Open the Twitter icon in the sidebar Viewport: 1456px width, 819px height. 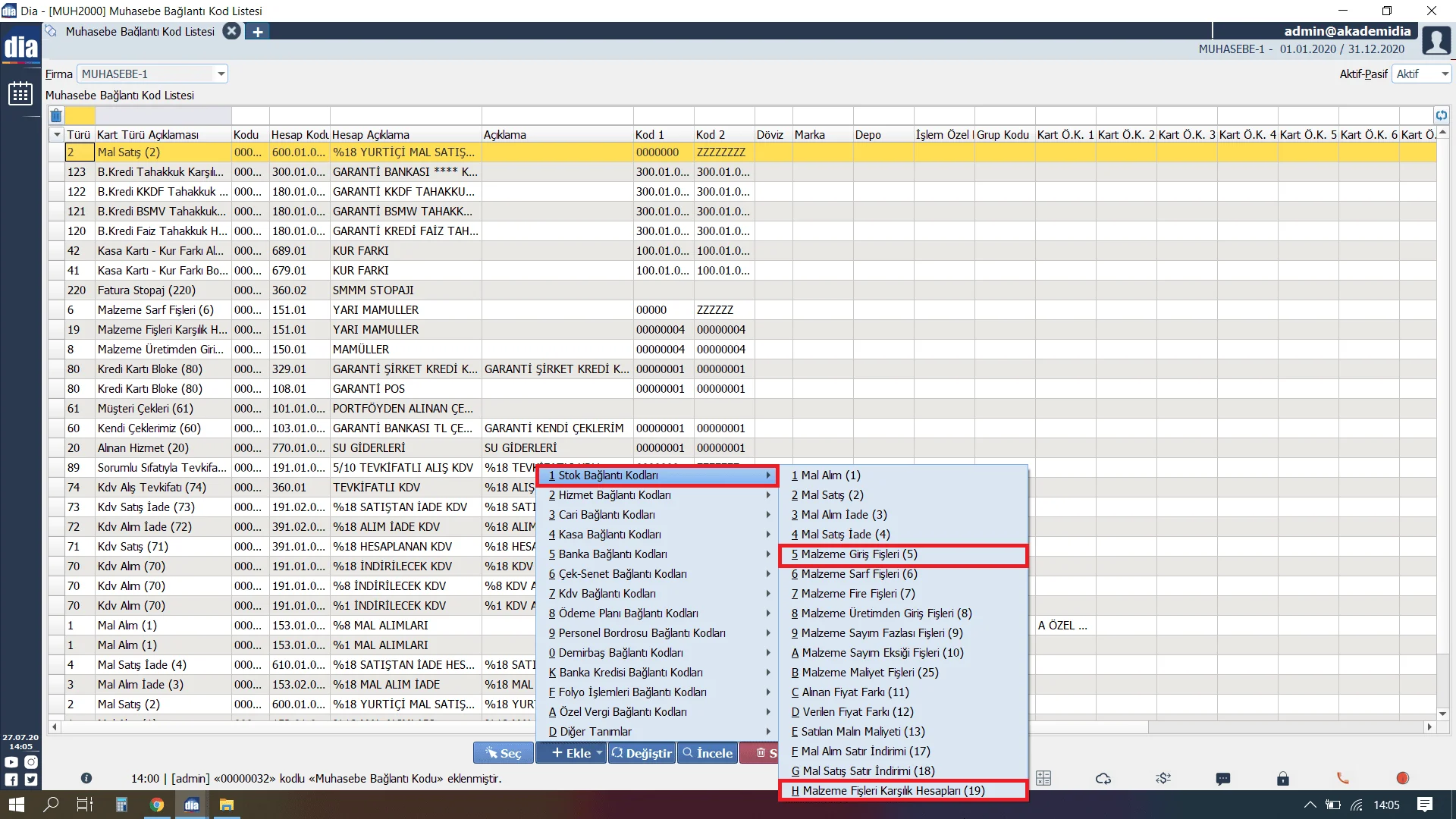pos(31,779)
